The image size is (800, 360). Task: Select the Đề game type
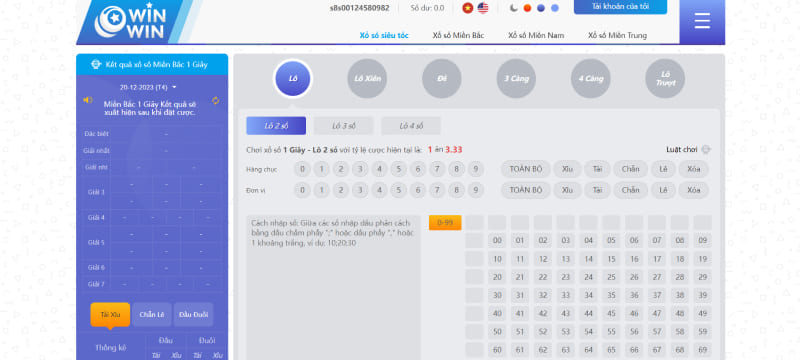point(442,79)
